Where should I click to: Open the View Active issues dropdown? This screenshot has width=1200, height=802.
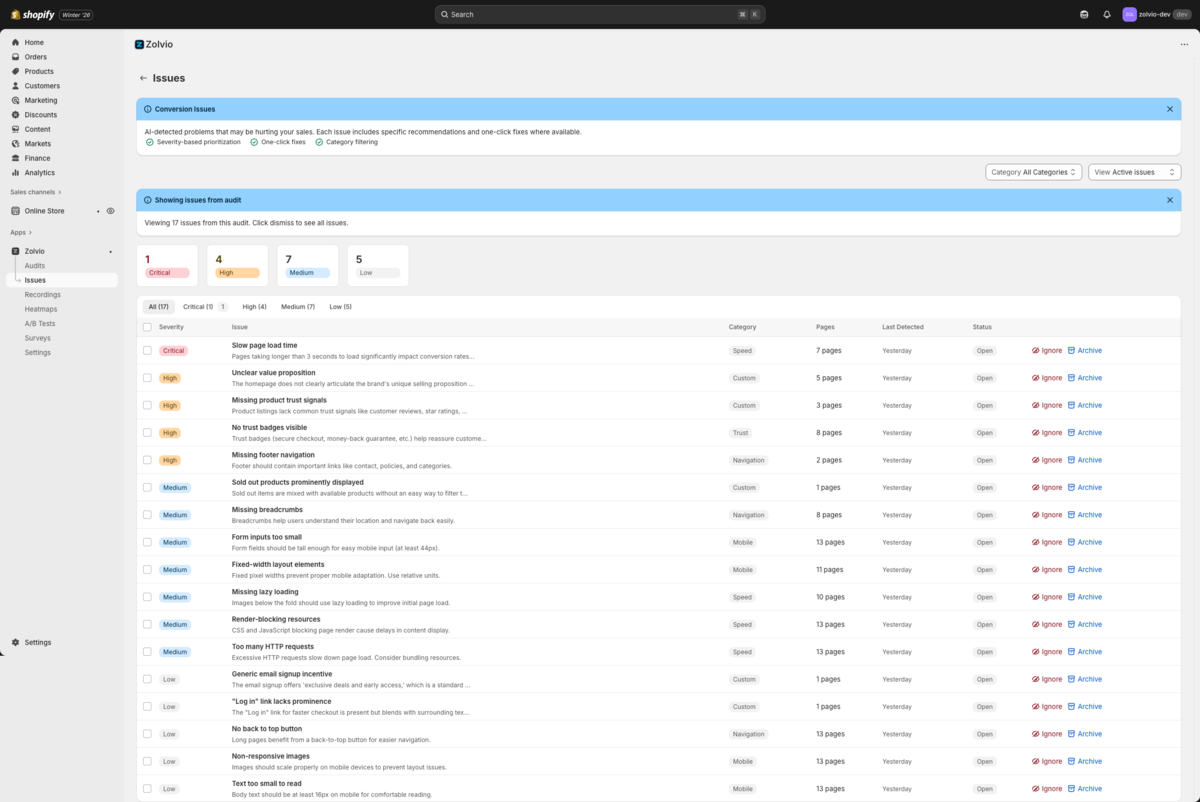tap(1134, 172)
